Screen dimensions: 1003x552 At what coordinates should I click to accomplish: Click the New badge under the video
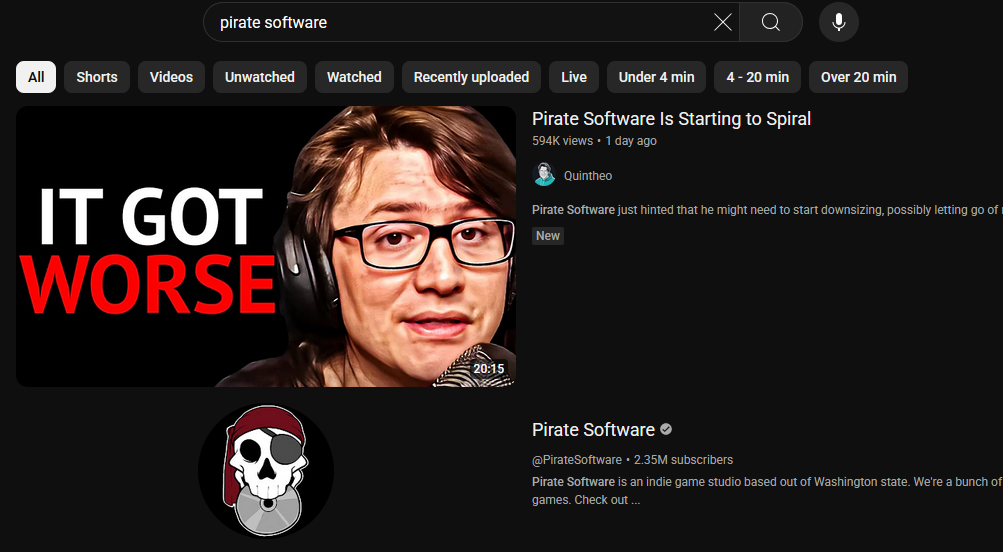point(548,235)
